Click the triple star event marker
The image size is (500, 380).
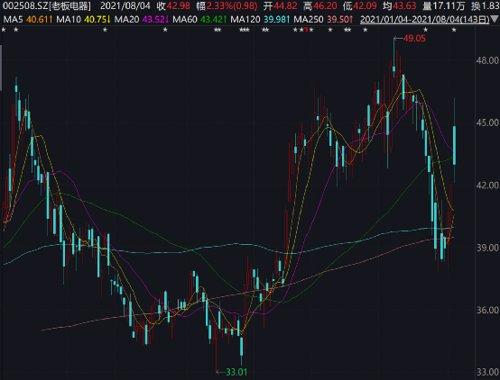(x=245, y=30)
